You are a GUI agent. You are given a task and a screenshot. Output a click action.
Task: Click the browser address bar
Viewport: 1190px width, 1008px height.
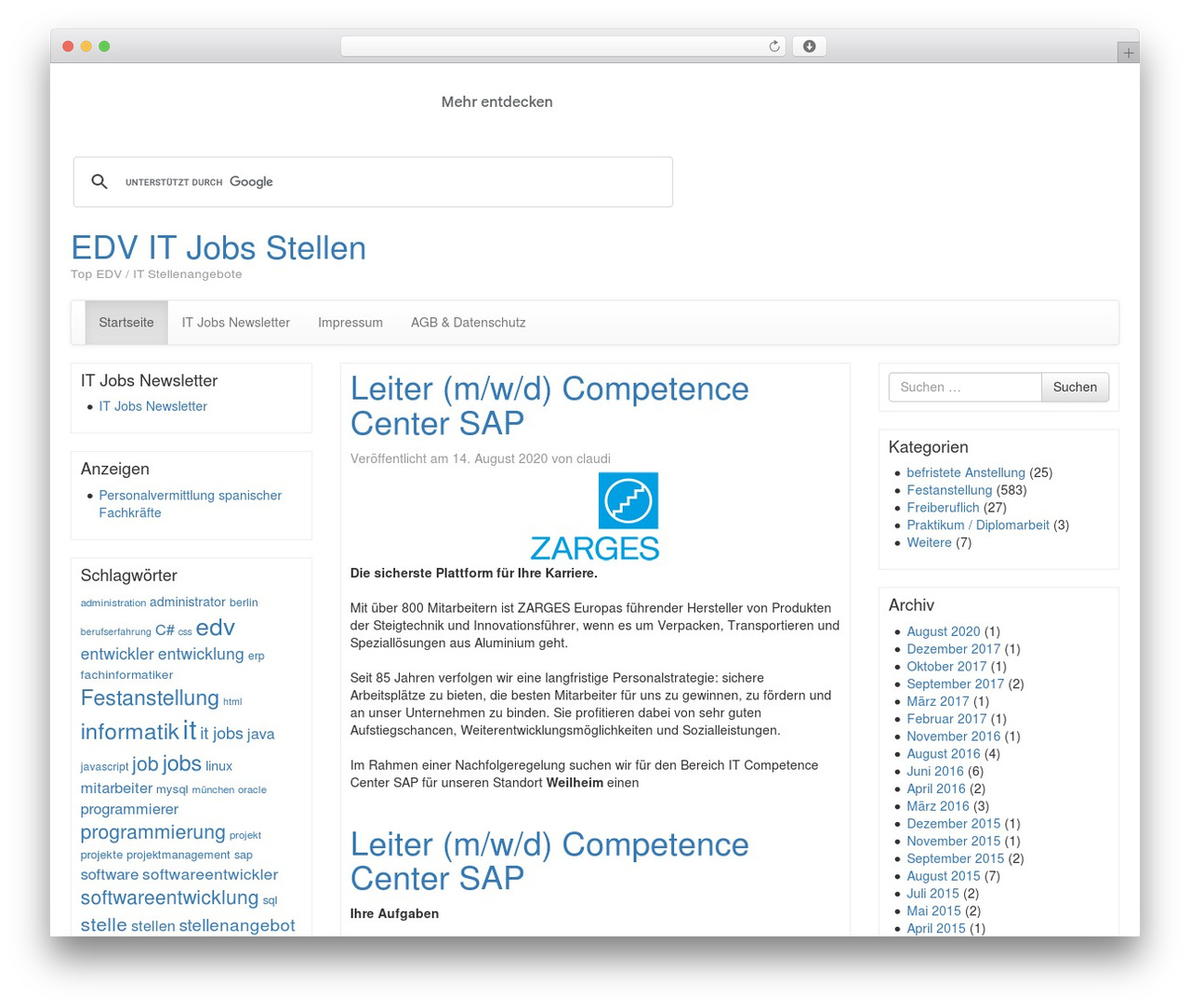[562, 46]
